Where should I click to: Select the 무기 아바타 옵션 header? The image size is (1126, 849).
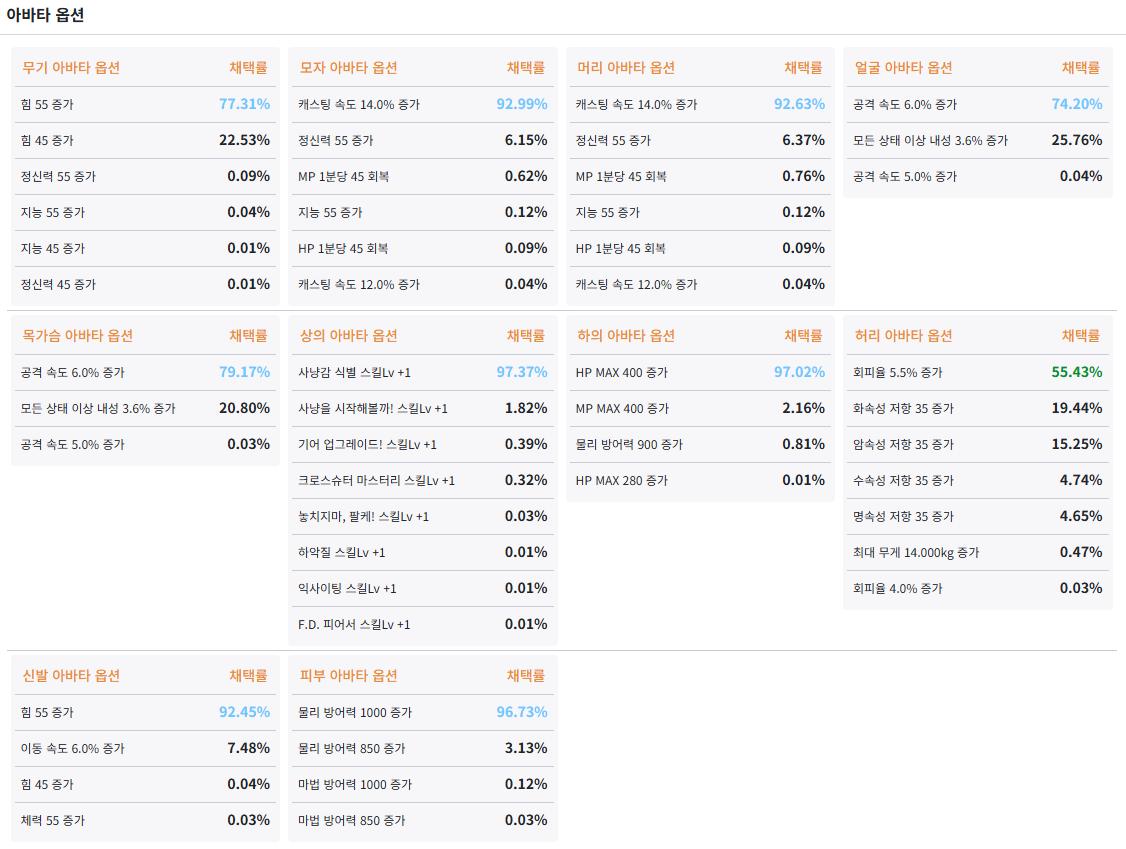71,68
